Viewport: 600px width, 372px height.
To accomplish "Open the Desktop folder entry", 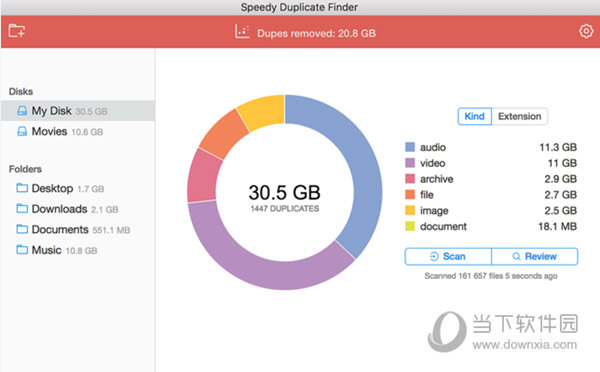I will point(78,188).
